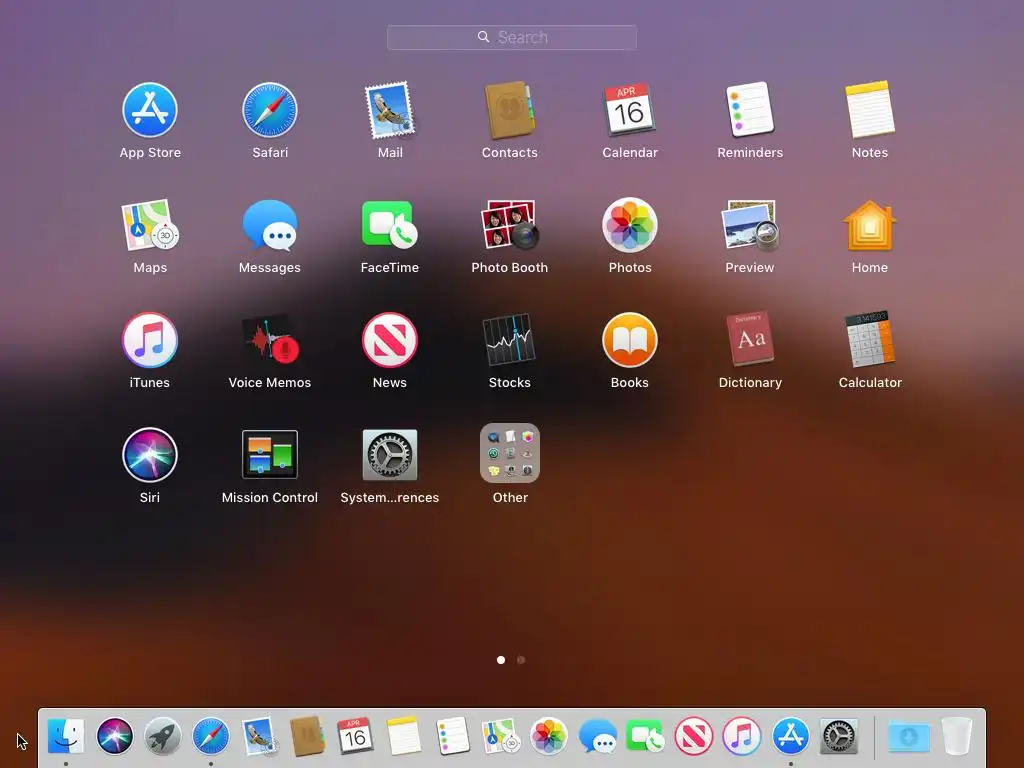The image size is (1024, 768).
Task: Open Maps from the Dock
Action: [x=500, y=736]
